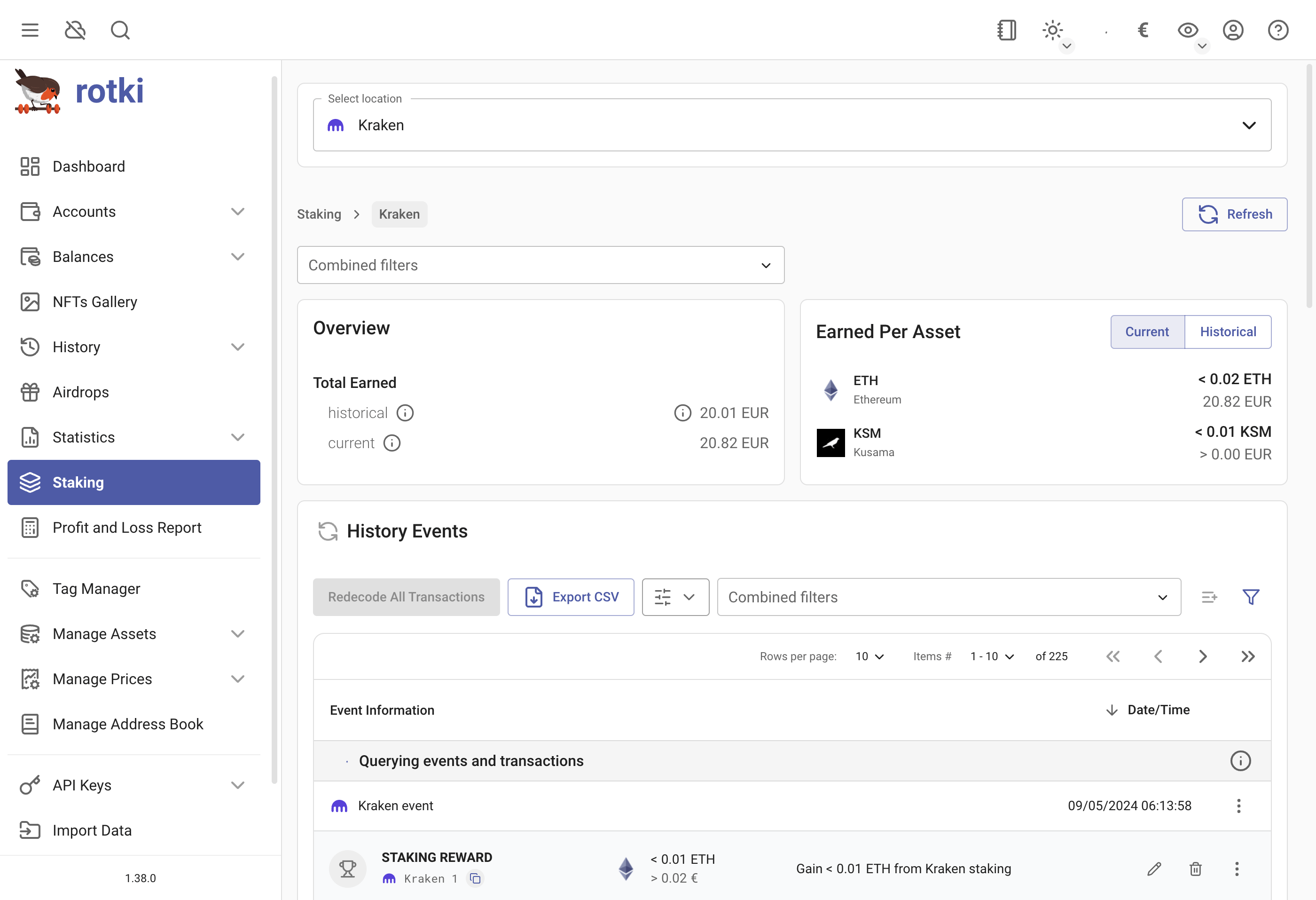This screenshot has height=900, width=1316.
Task: Show info for historical total earned
Action: click(405, 413)
